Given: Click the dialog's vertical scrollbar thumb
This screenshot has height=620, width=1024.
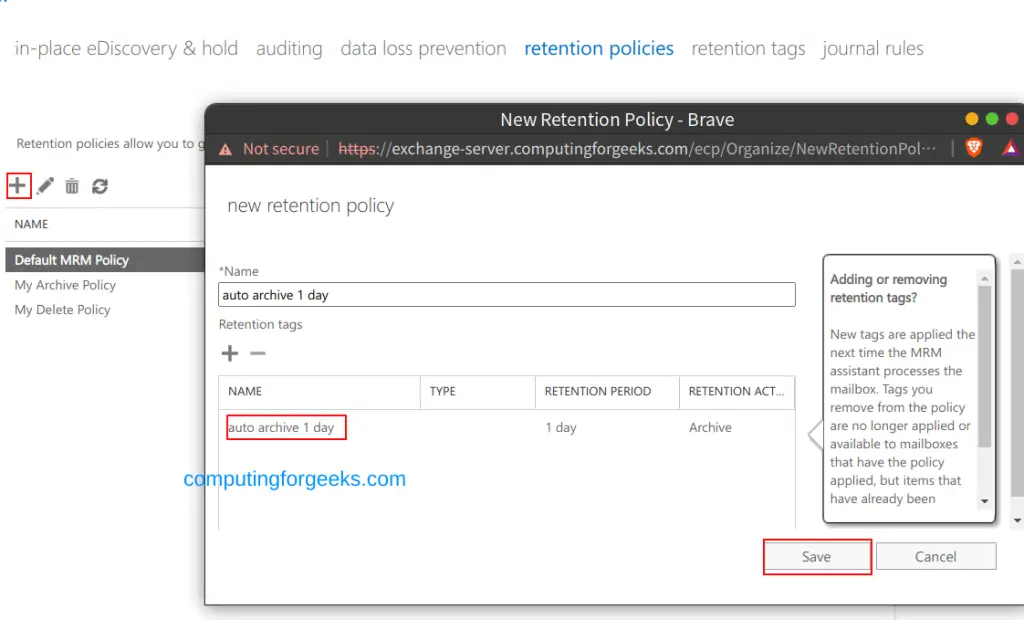Looking at the screenshot, I should click(x=1017, y=383).
